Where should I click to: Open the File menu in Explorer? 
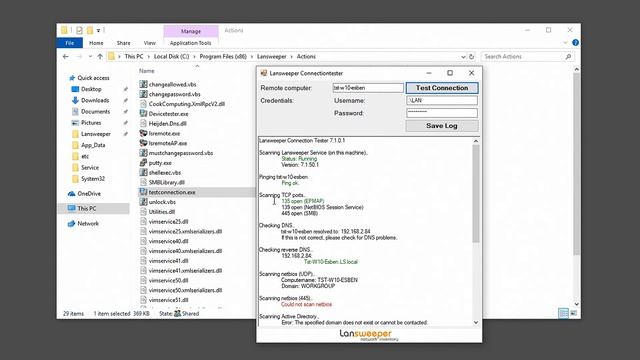point(69,43)
